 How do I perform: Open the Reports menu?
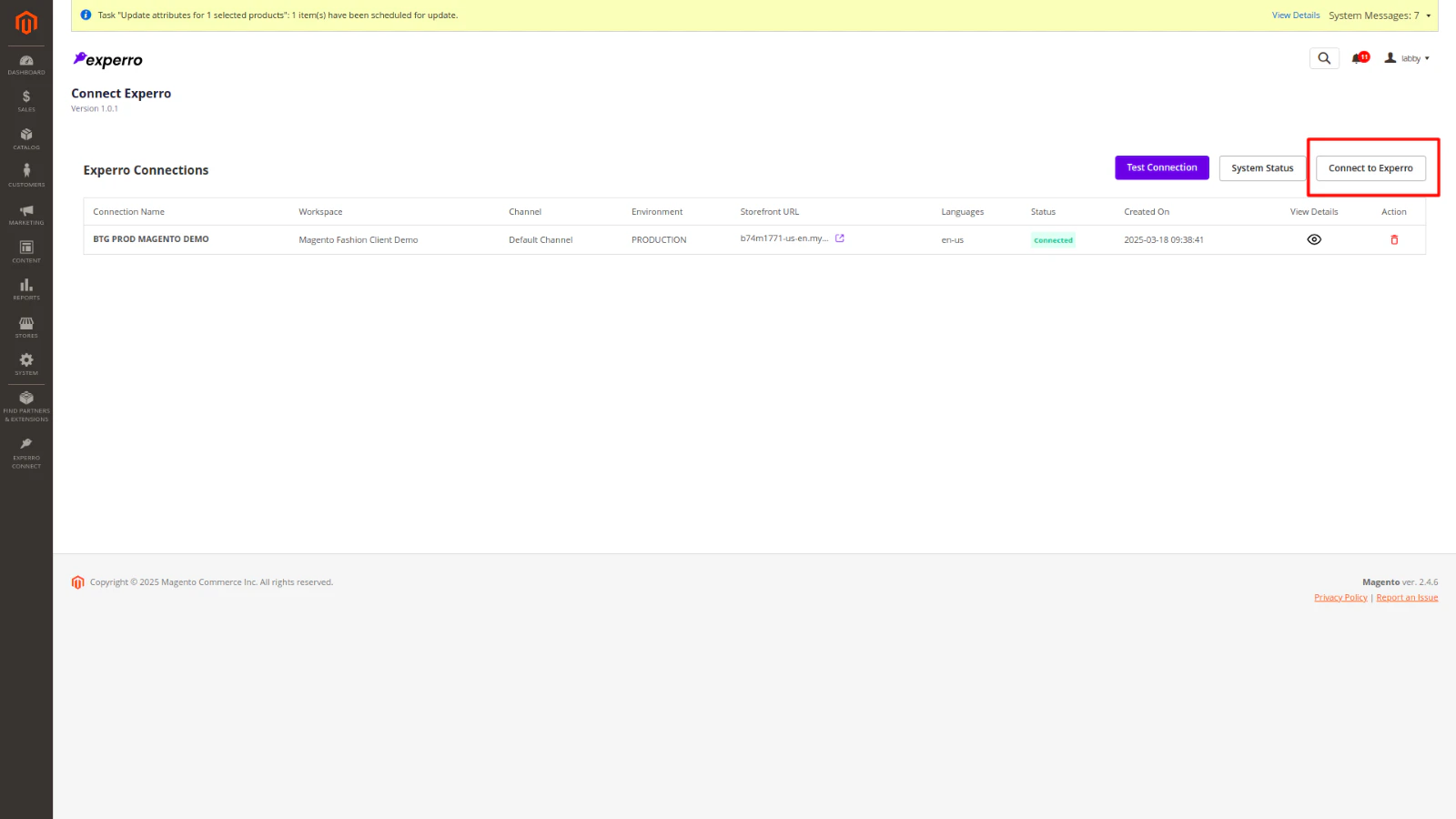pos(26,290)
